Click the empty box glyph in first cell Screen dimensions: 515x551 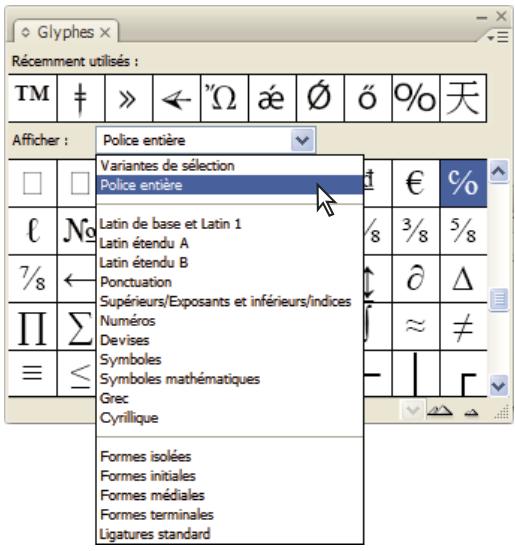(32, 183)
